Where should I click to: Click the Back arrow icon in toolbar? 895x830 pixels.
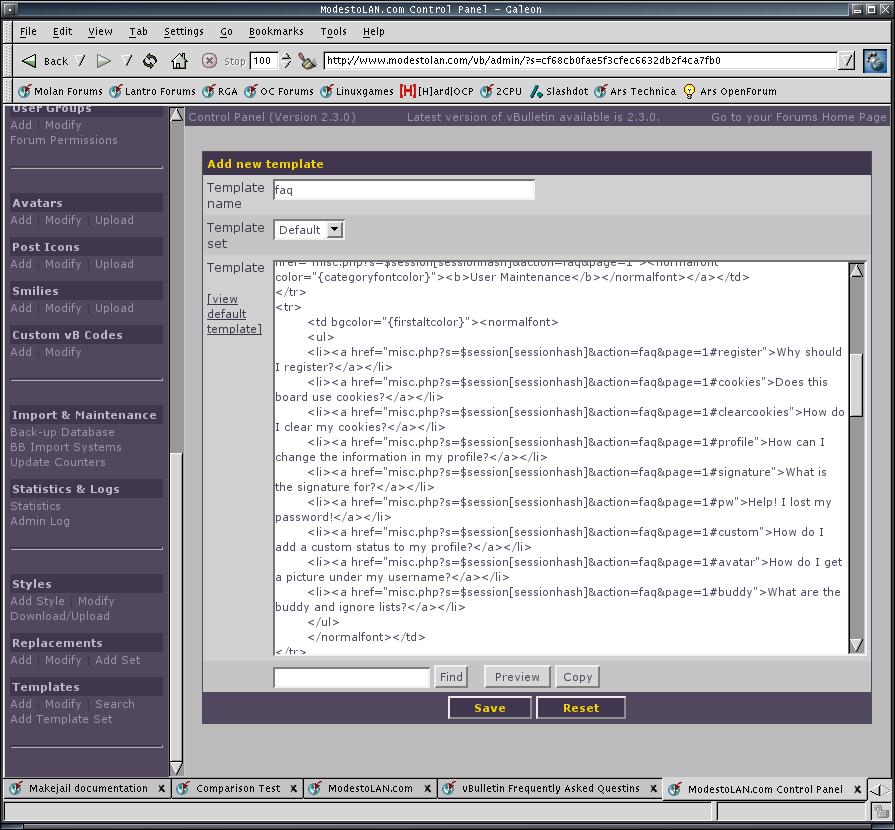pos(29,61)
